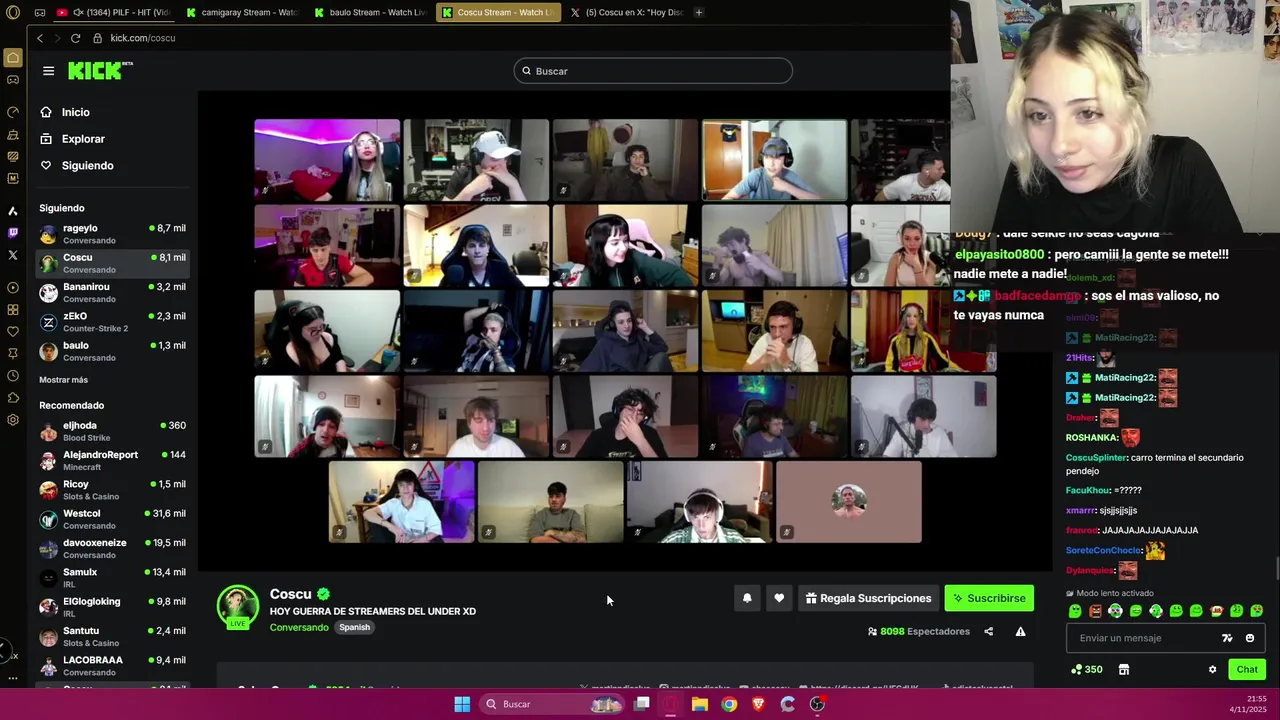Open a new browser tab

(699, 12)
